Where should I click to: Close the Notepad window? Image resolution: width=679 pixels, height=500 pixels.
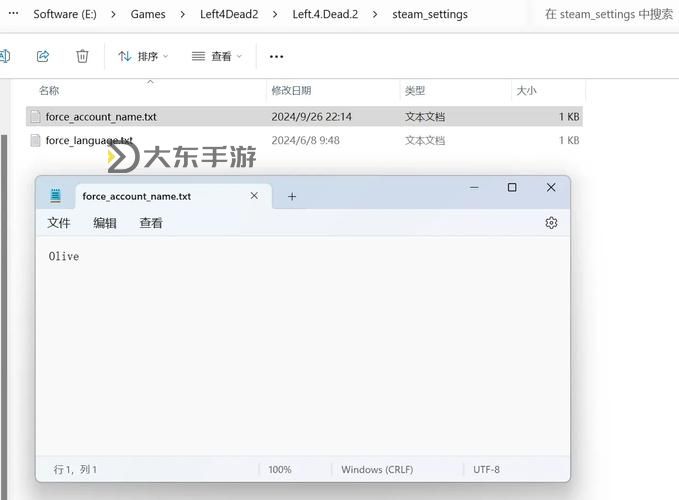point(551,187)
